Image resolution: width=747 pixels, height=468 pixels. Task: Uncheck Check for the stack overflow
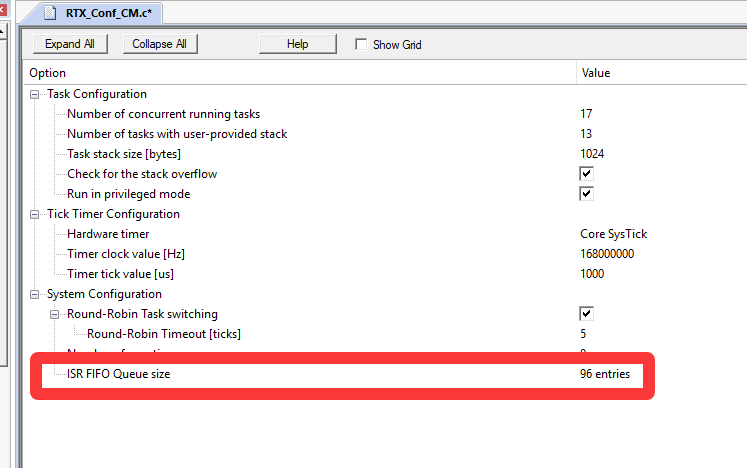click(586, 174)
